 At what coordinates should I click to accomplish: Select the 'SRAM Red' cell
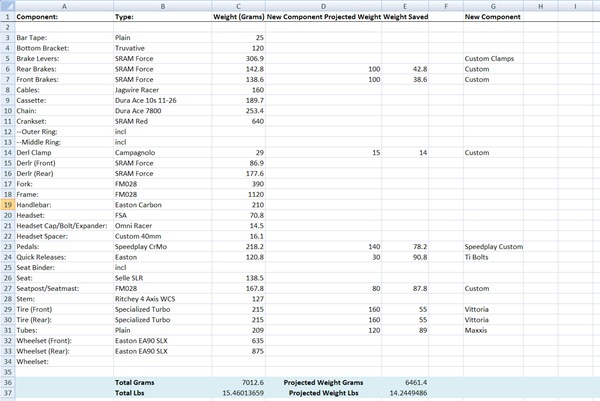[x=162, y=121]
